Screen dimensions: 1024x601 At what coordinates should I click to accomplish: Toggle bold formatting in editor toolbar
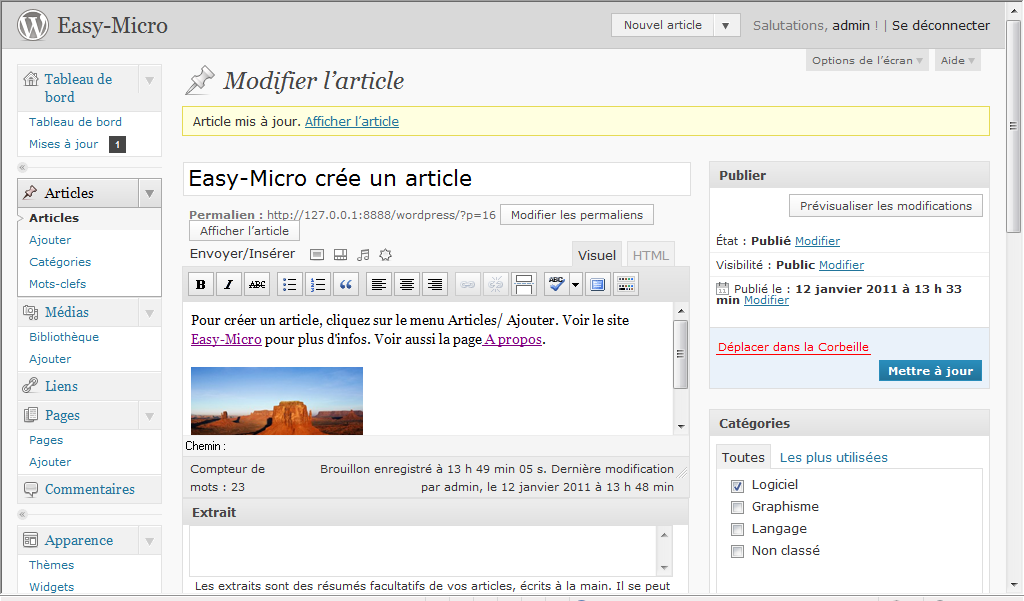[x=200, y=284]
